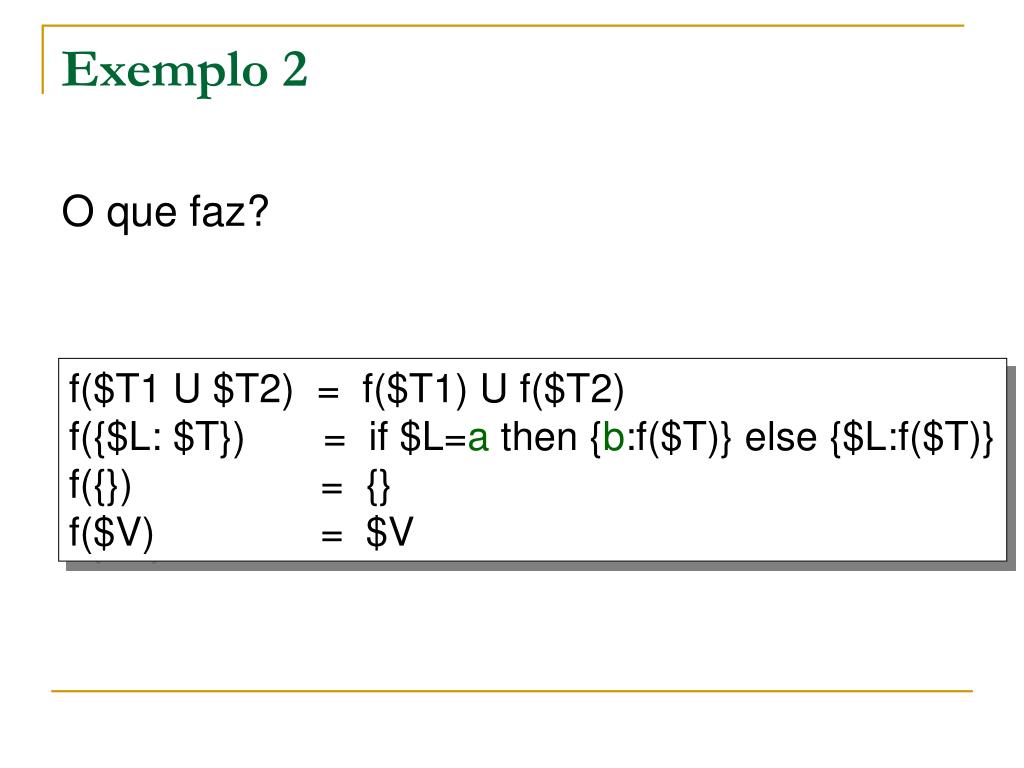Click the green letter 'a' in the condition
Viewport: 1024px width, 768px height.
478,439
